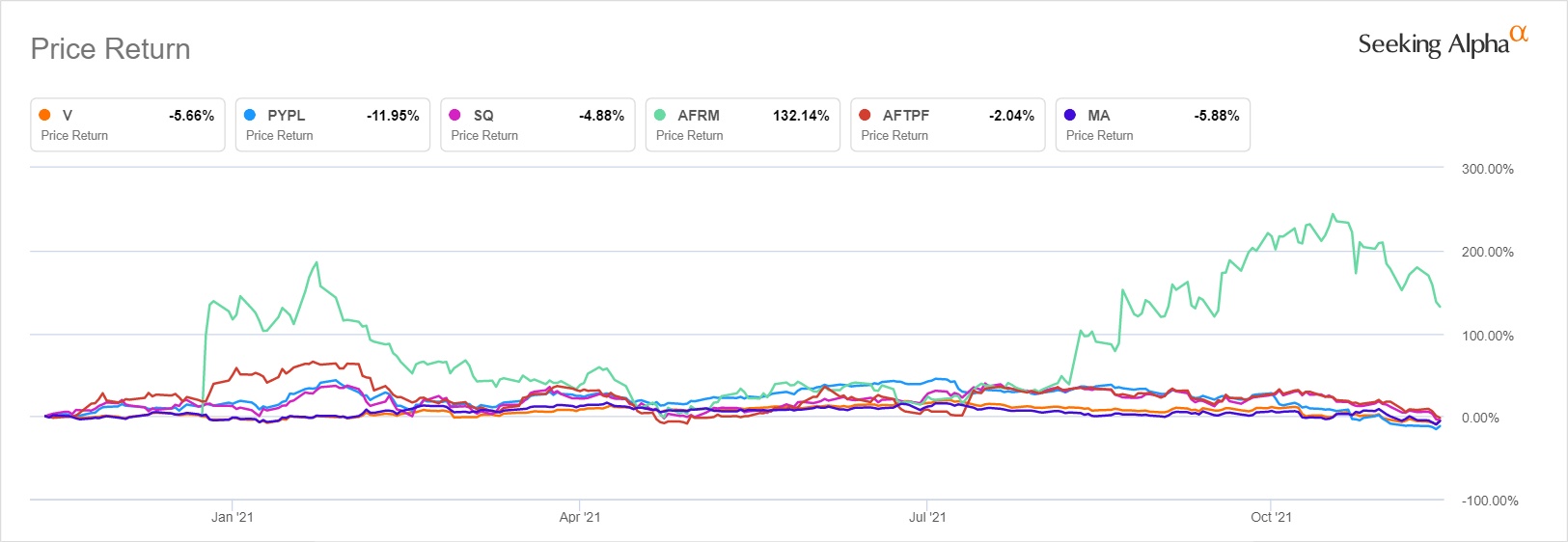1568x542 pixels.
Task: Select the MA ticker label
Action: click(x=1099, y=116)
